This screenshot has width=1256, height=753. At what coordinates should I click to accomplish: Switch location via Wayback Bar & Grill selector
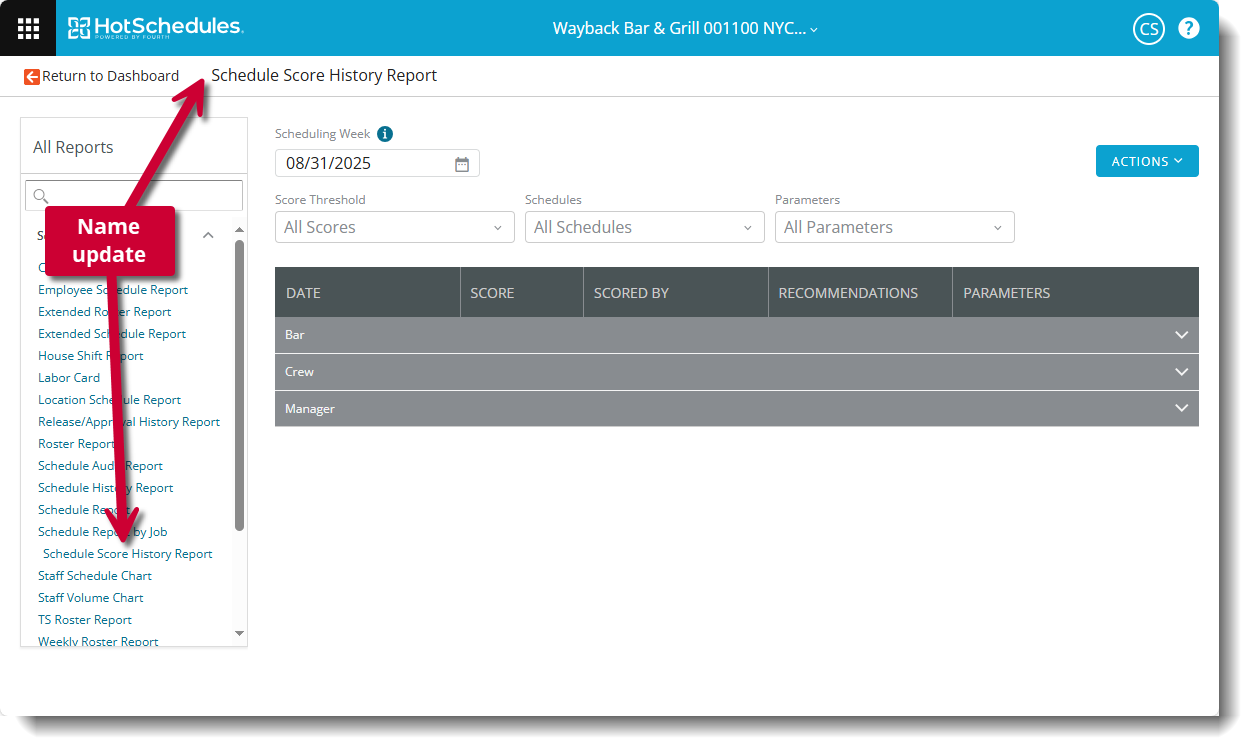(x=685, y=29)
